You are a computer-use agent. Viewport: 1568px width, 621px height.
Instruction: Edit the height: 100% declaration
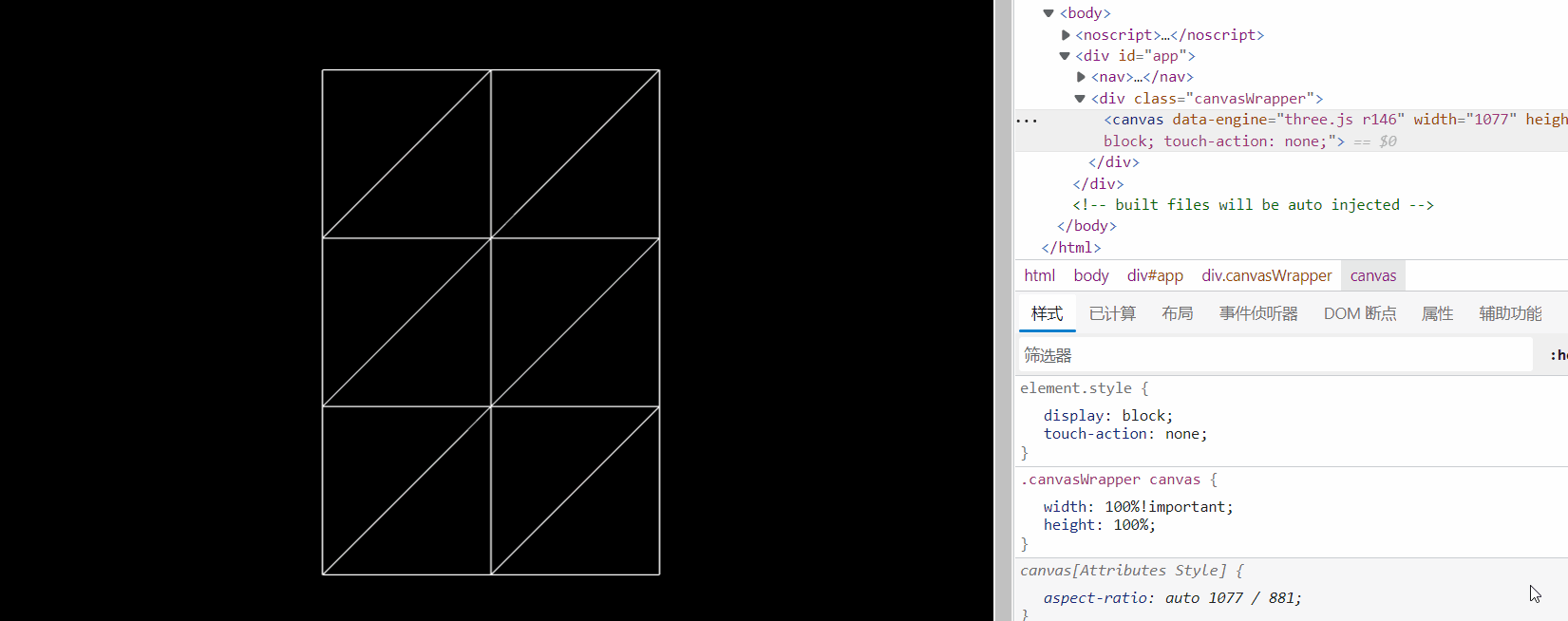1100,525
